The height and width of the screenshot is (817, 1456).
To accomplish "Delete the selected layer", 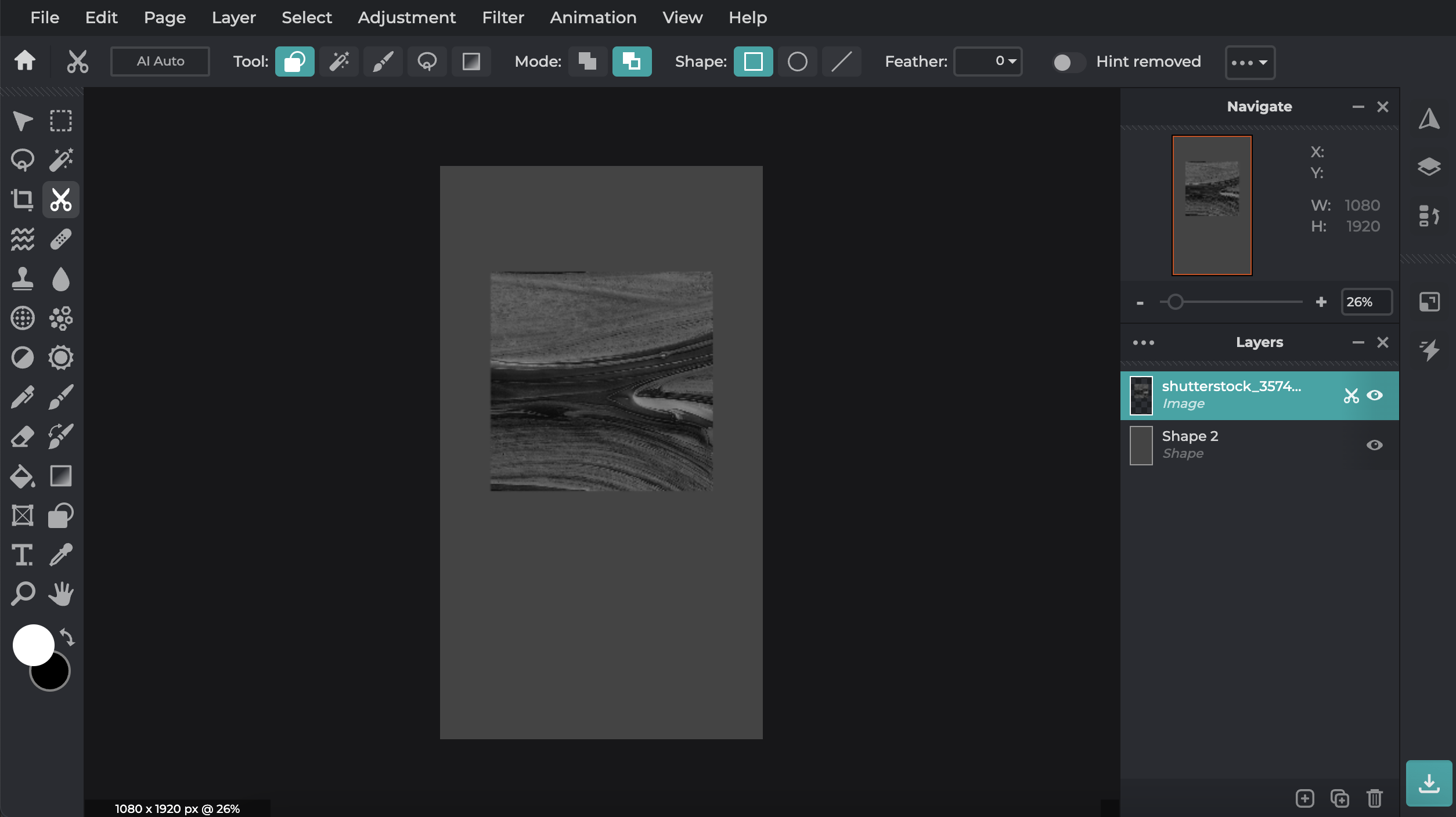I will click(x=1375, y=798).
